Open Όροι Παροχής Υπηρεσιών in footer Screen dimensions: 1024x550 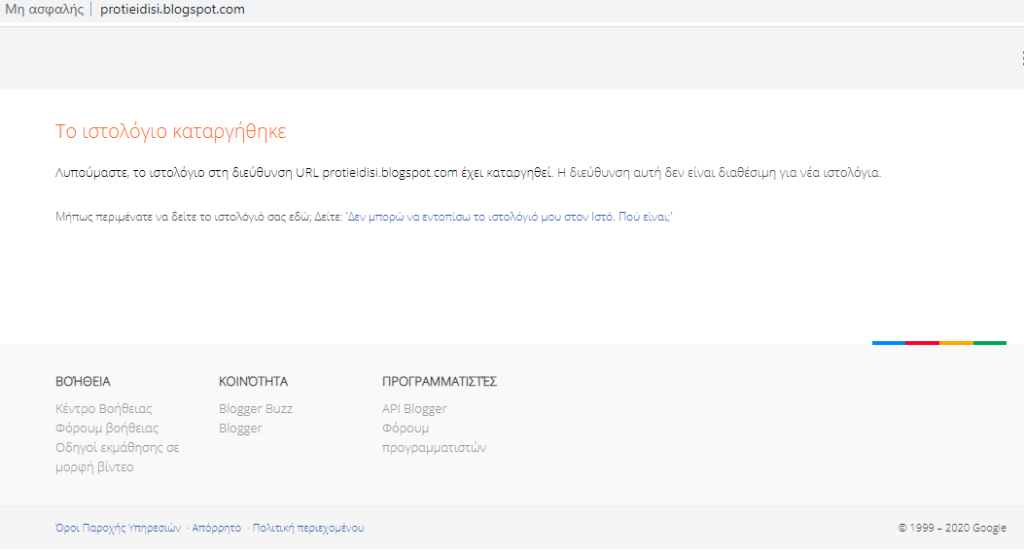click(x=118, y=528)
